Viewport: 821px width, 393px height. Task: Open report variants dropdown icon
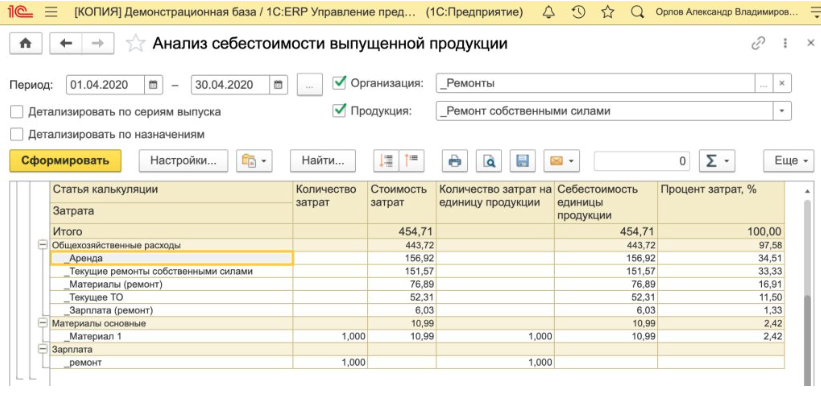click(254, 161)
